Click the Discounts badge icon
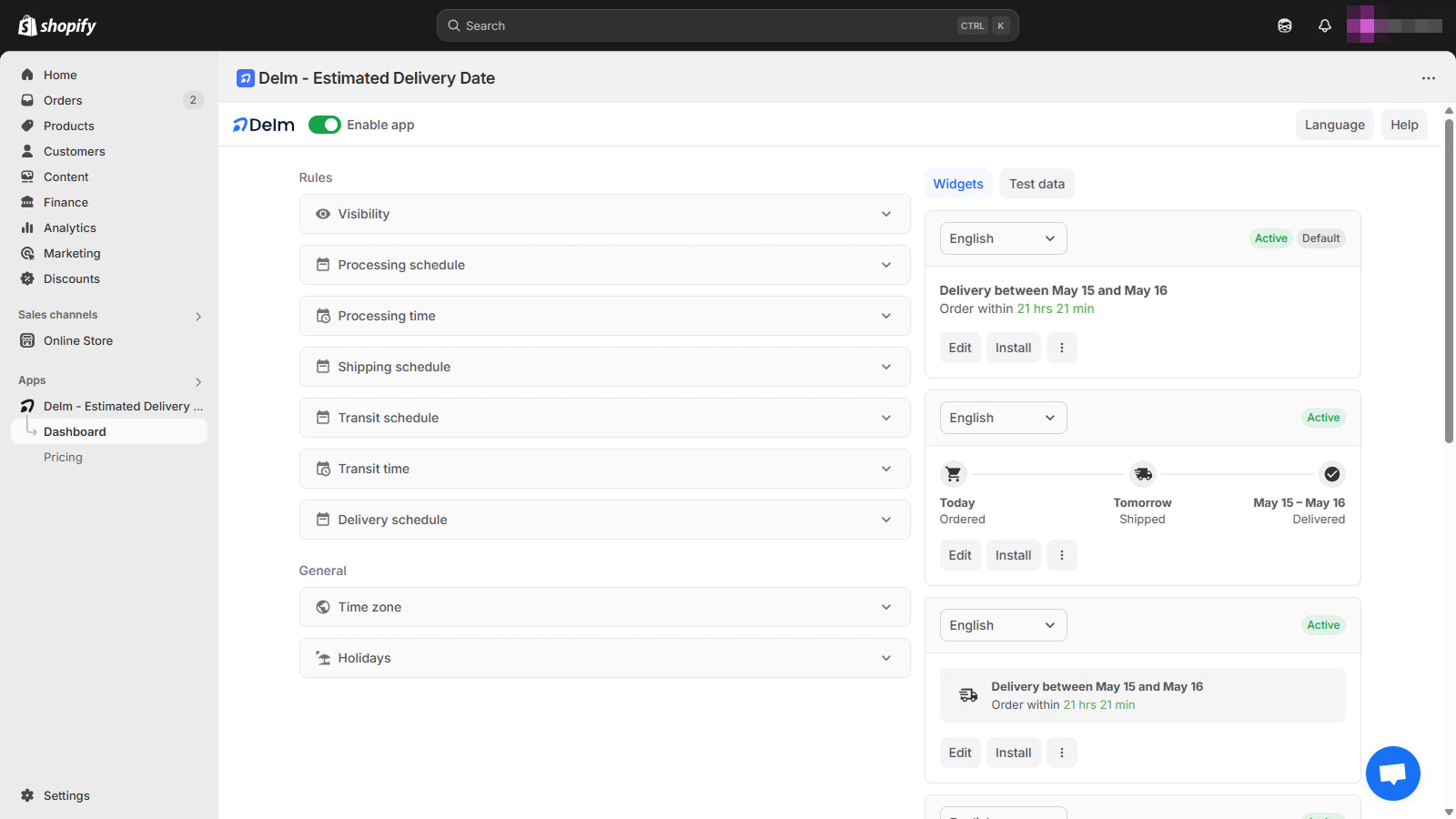 tap(27, 278)
